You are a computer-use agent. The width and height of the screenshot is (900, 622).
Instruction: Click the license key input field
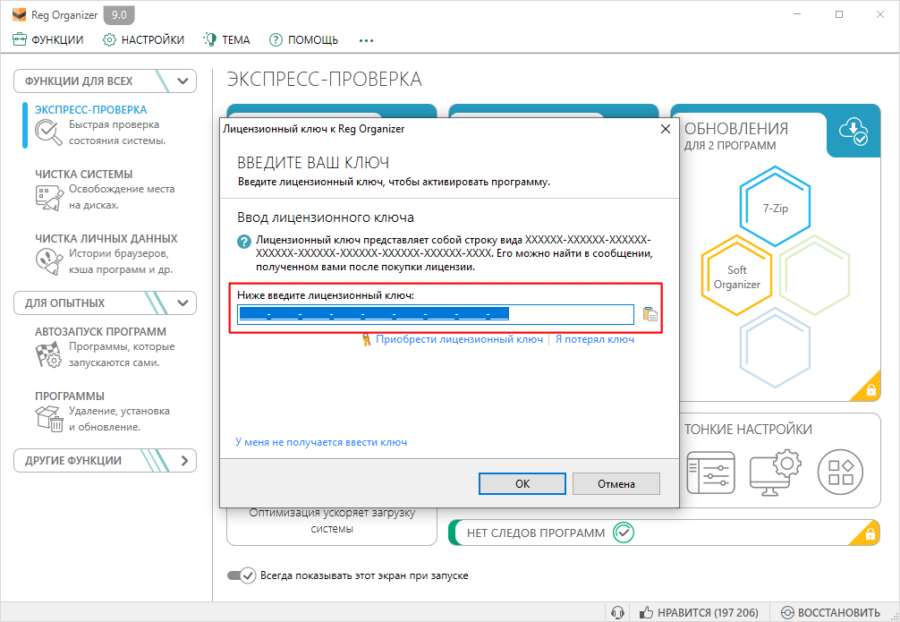[x=435, y=314]
